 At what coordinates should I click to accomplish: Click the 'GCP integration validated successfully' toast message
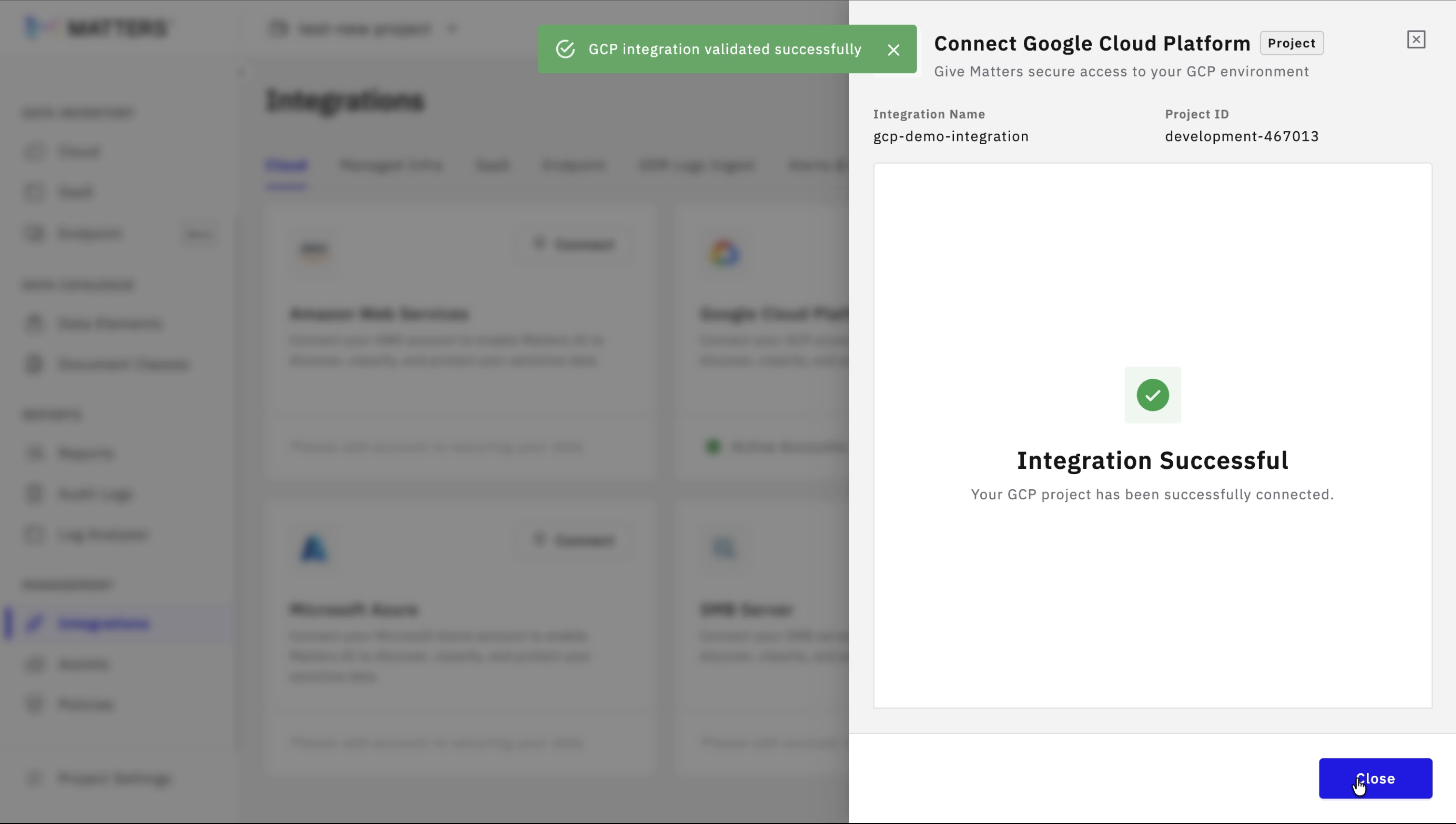pyautogui.click(x=725, y=49)
